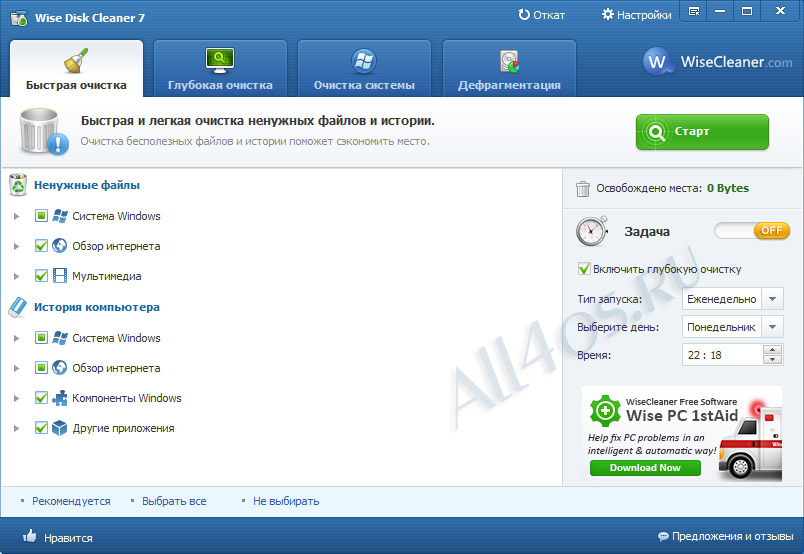The image size is (804, 554).
Task: Click the menu icon left of minimize
Action: [694, 11]
